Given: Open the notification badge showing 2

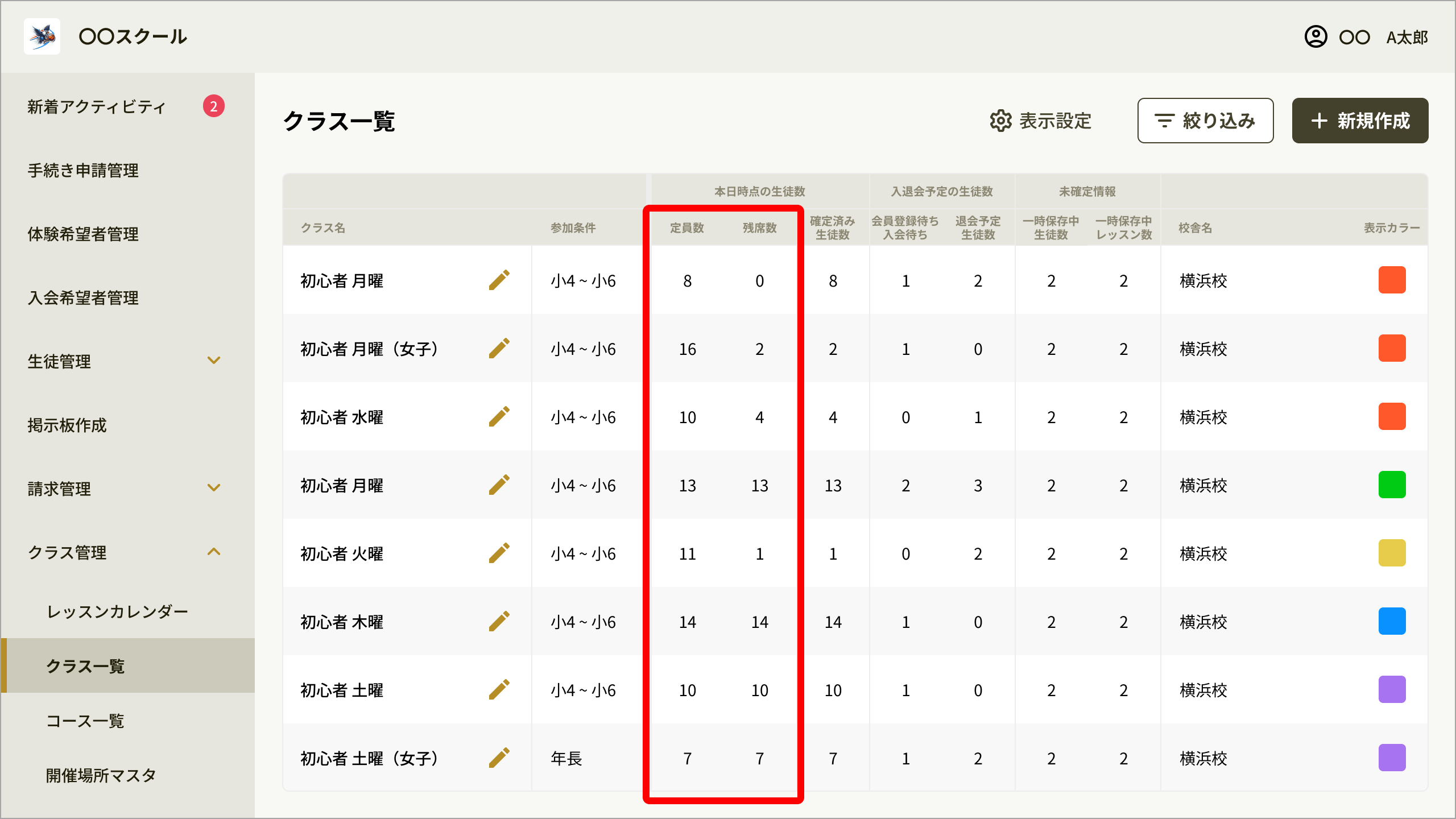Looking at the screenshot, I should (214, 106).
